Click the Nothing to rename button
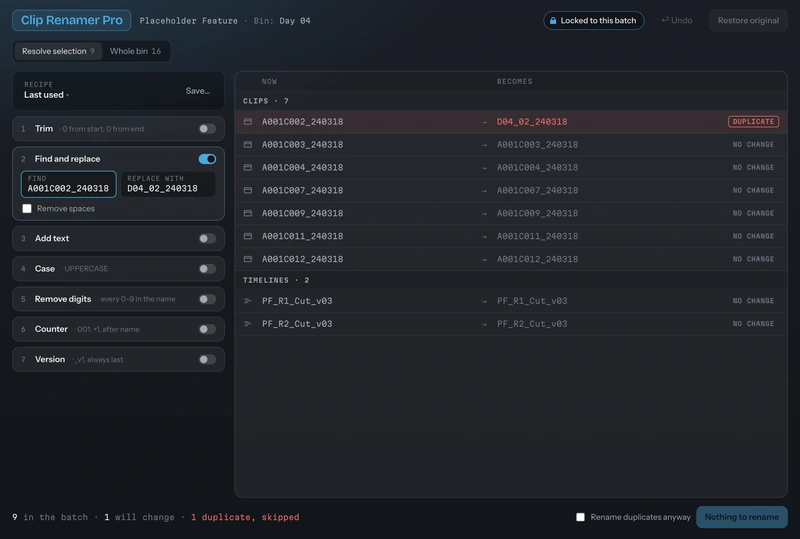This screenshot has height=539, width=800. coord(742,517)
